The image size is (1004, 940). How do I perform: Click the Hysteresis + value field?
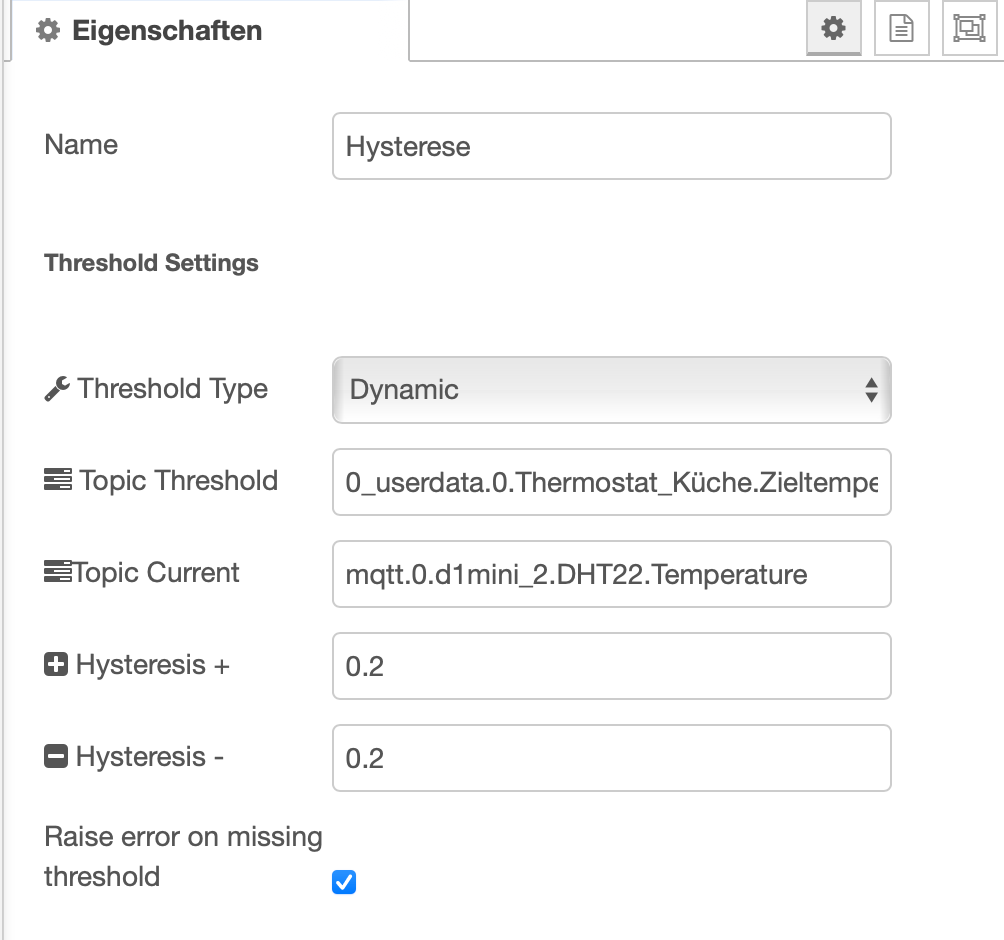click(611, 666)
